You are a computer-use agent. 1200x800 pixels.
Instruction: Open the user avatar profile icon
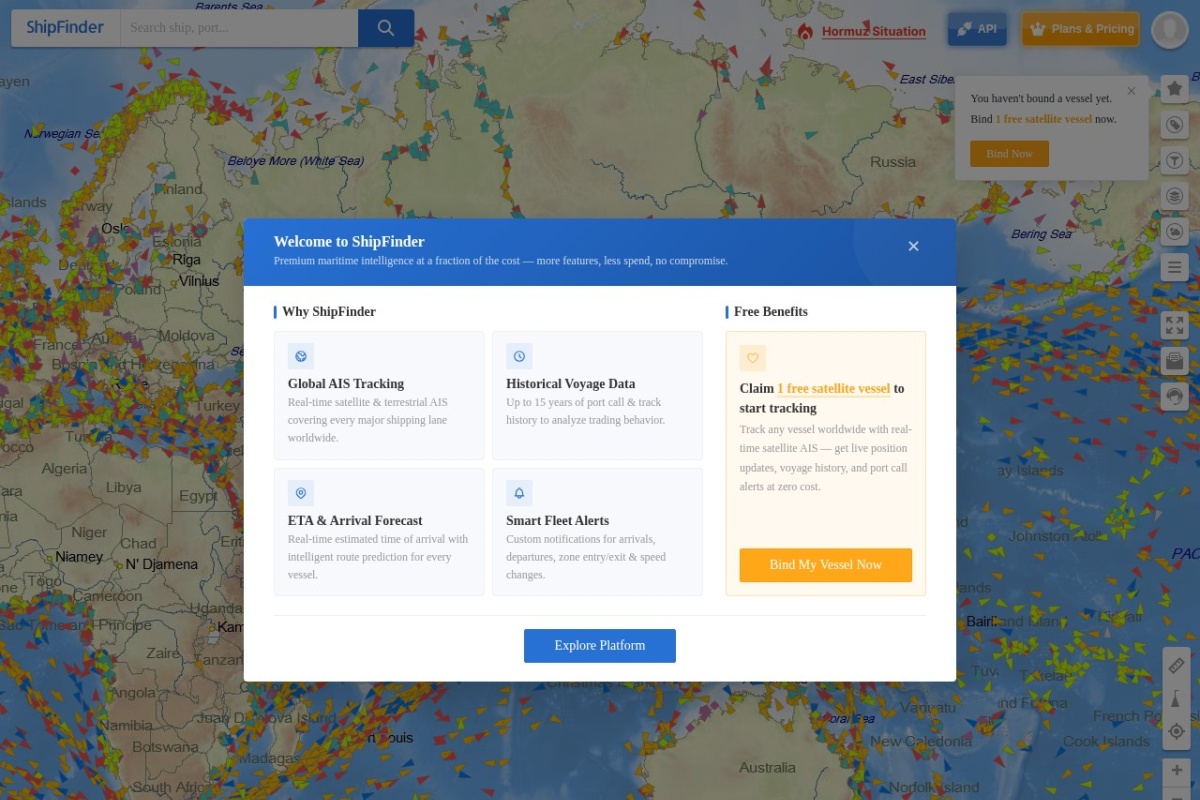tap(1169, 29)
